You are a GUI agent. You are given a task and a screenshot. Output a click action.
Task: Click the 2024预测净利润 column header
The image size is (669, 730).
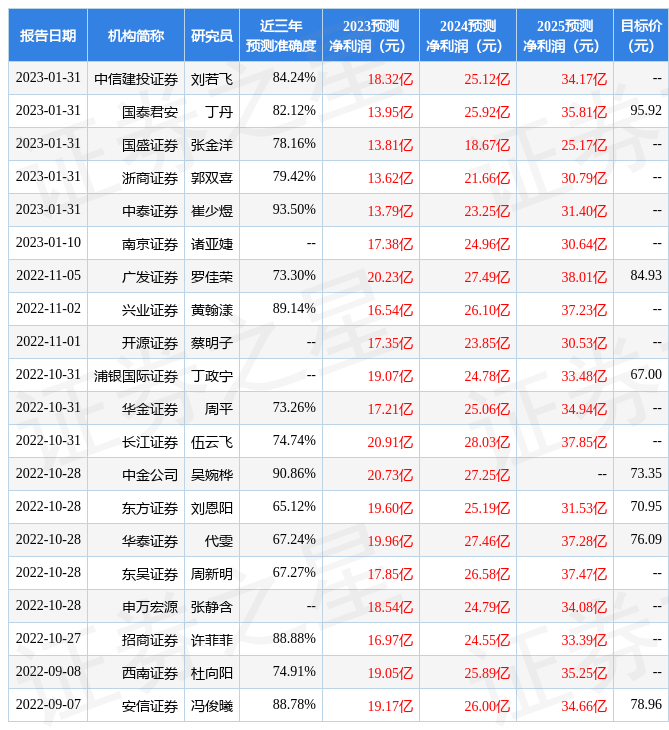click(x=467, y=35)
